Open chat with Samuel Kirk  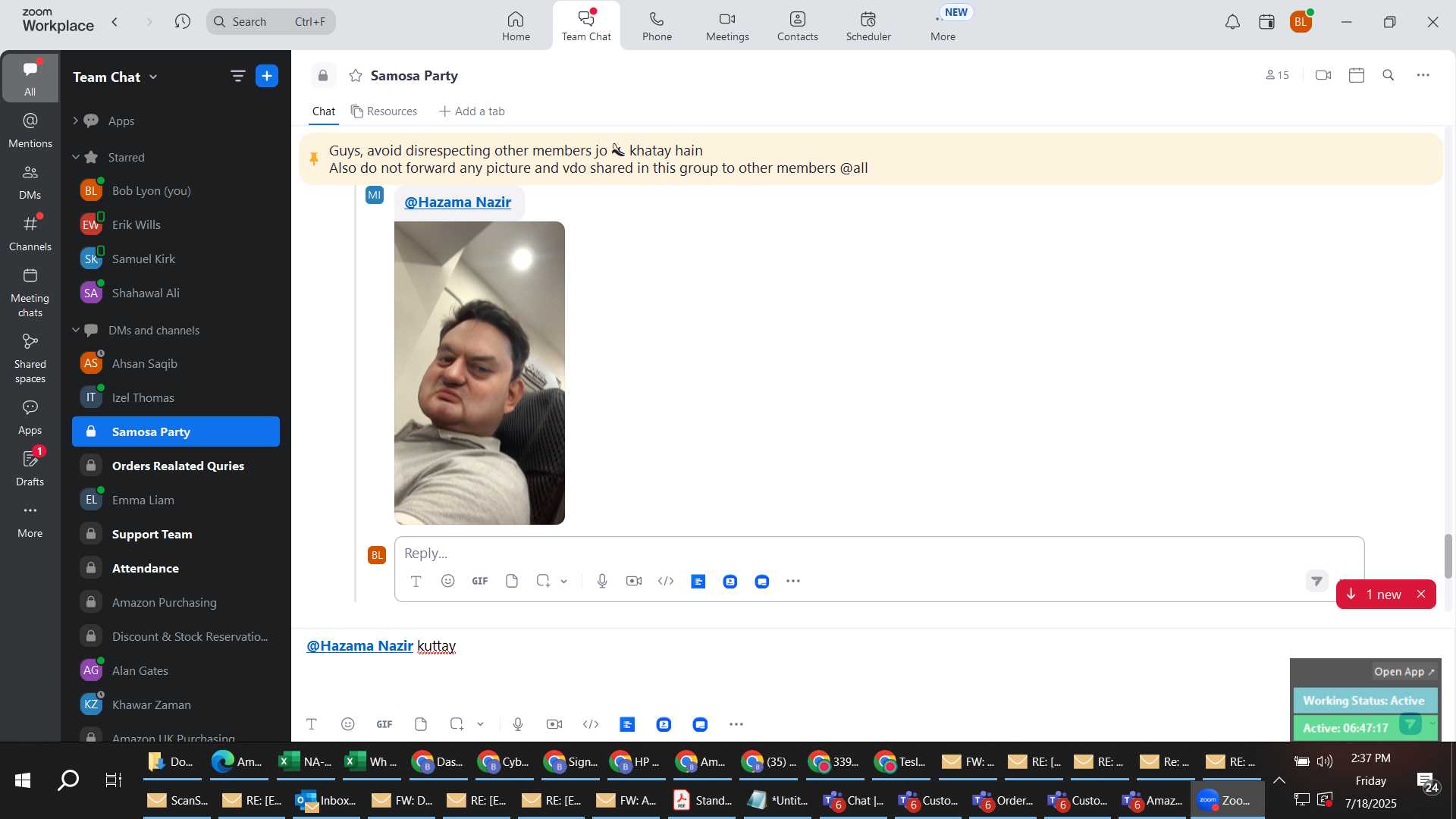pyautogui.click(x=176, y=259)
